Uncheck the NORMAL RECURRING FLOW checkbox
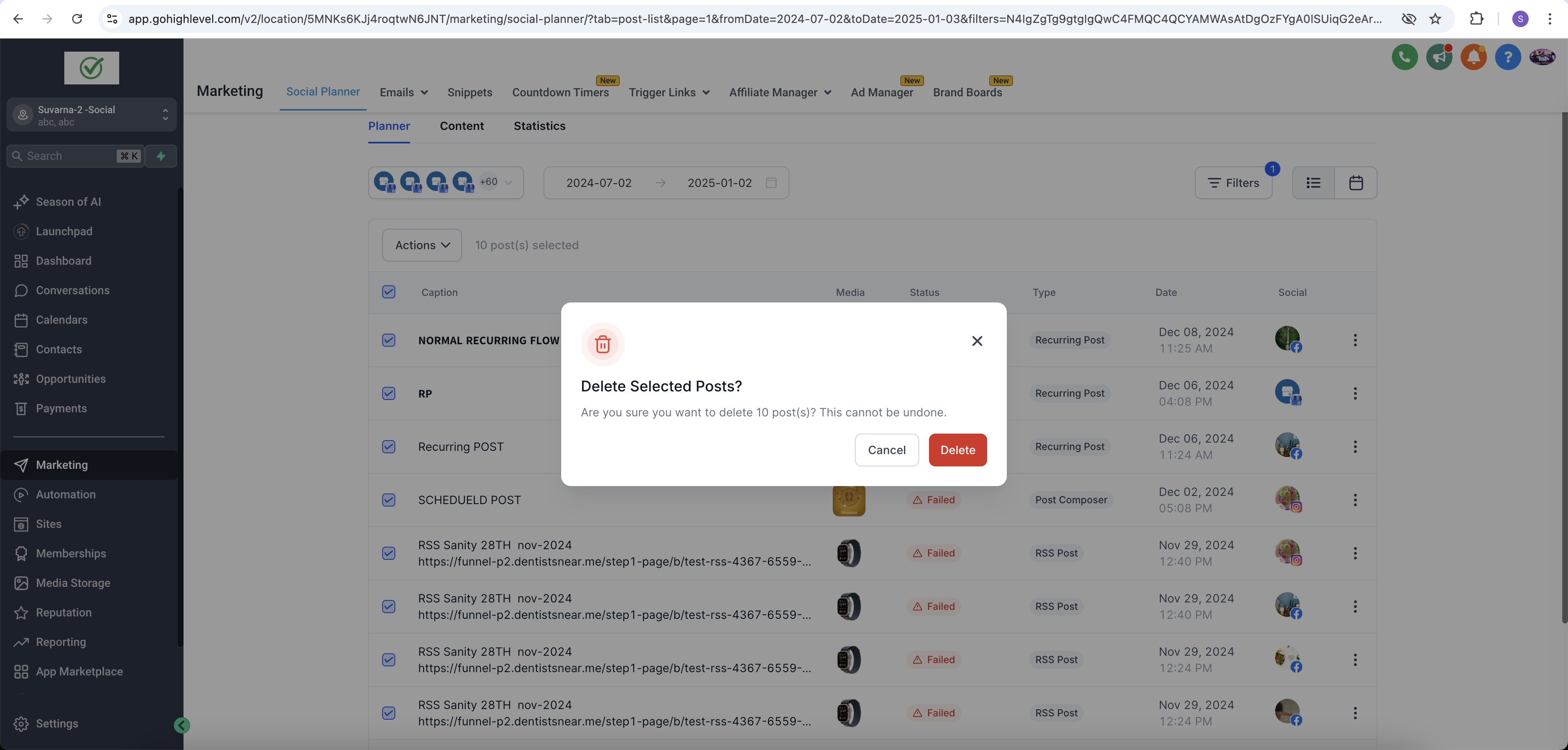Viewport: 1568px width, 750px height. tap(388, 340)
